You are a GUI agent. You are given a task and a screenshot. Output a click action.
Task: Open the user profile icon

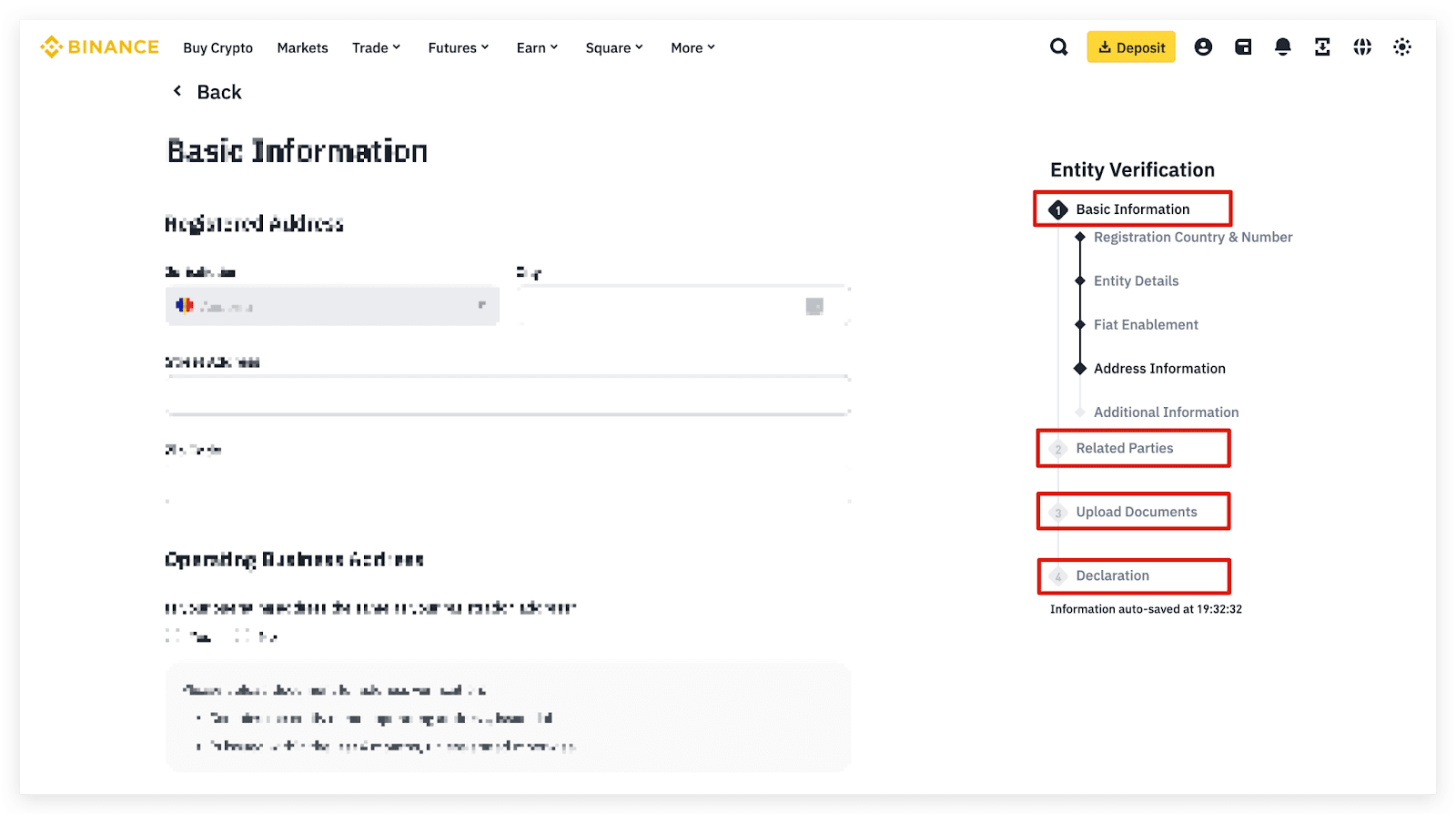pyautogui.click(x=1203, y=47)
